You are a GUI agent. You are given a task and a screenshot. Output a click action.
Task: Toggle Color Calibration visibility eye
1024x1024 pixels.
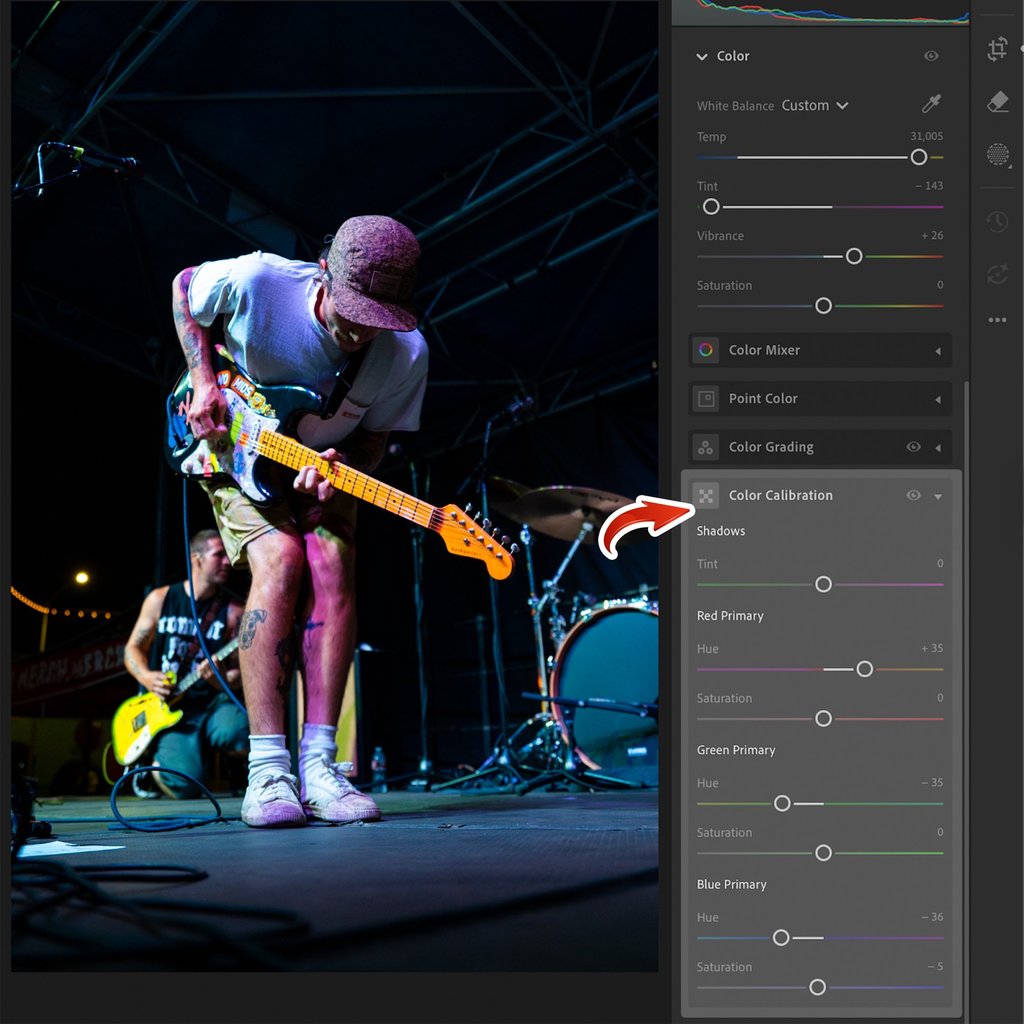pos(913,495)
